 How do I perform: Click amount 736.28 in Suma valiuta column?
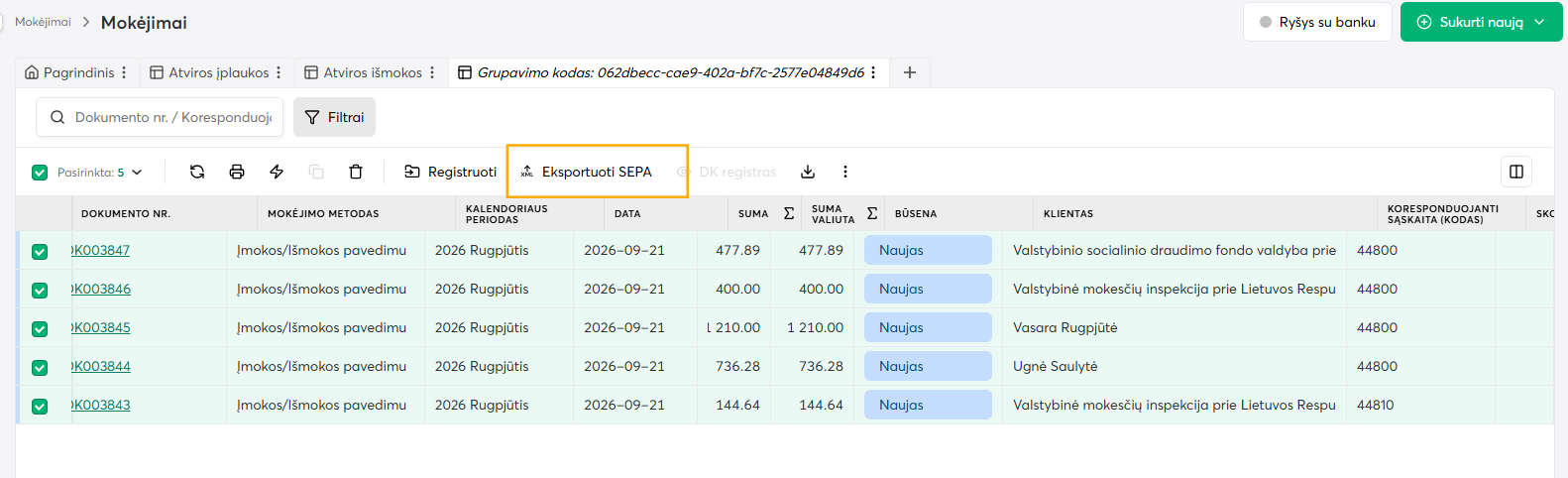coord(821,366)
